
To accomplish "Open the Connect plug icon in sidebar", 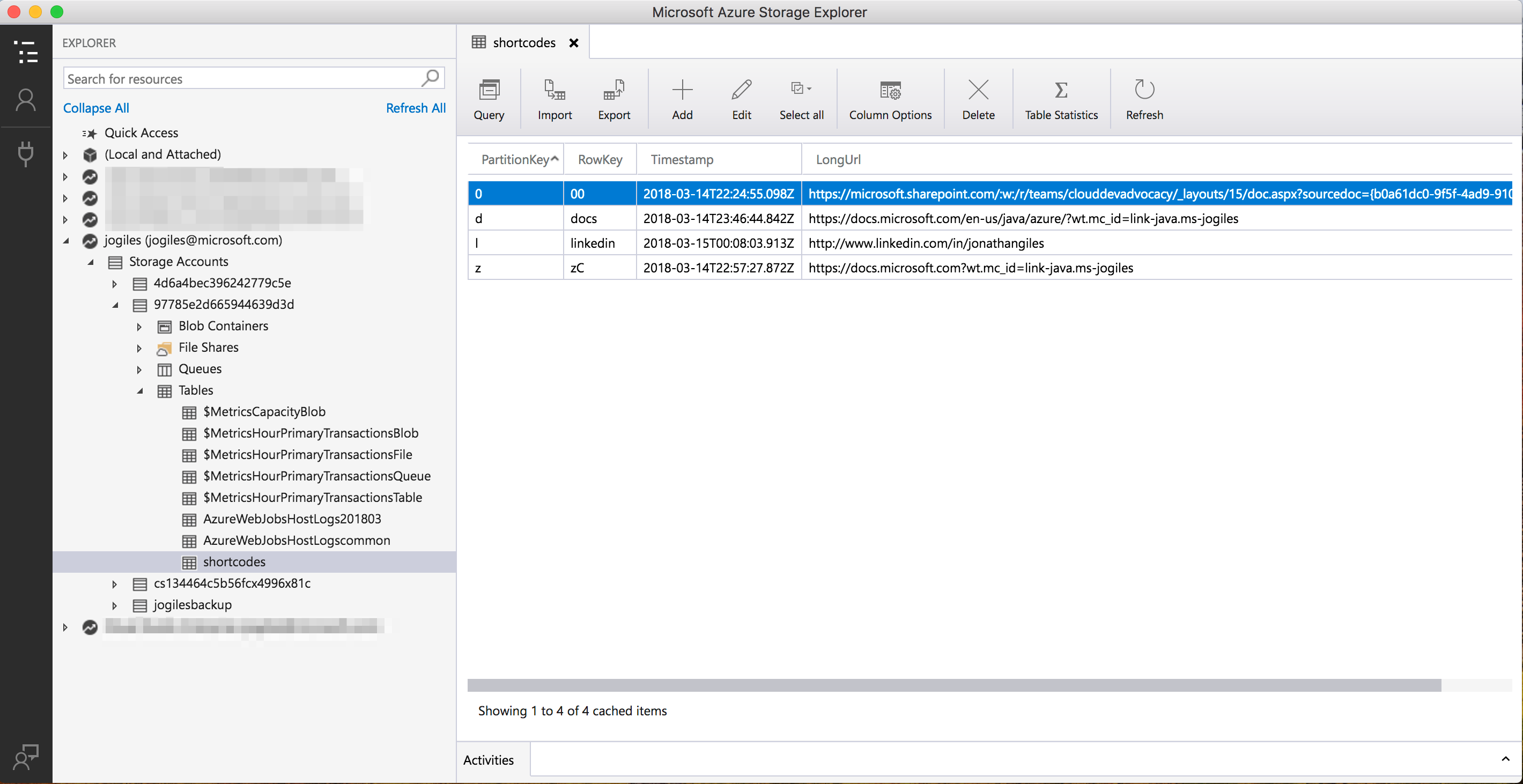I will tap(25, 154).
